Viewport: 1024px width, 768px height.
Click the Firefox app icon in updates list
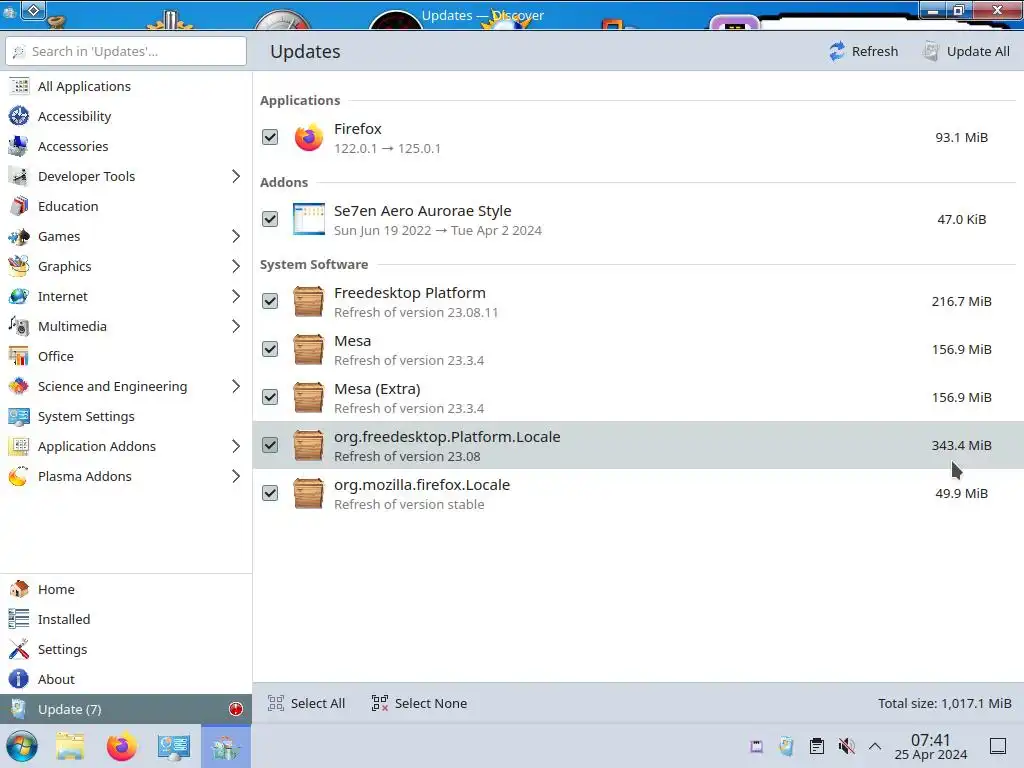tap(308, 137)
